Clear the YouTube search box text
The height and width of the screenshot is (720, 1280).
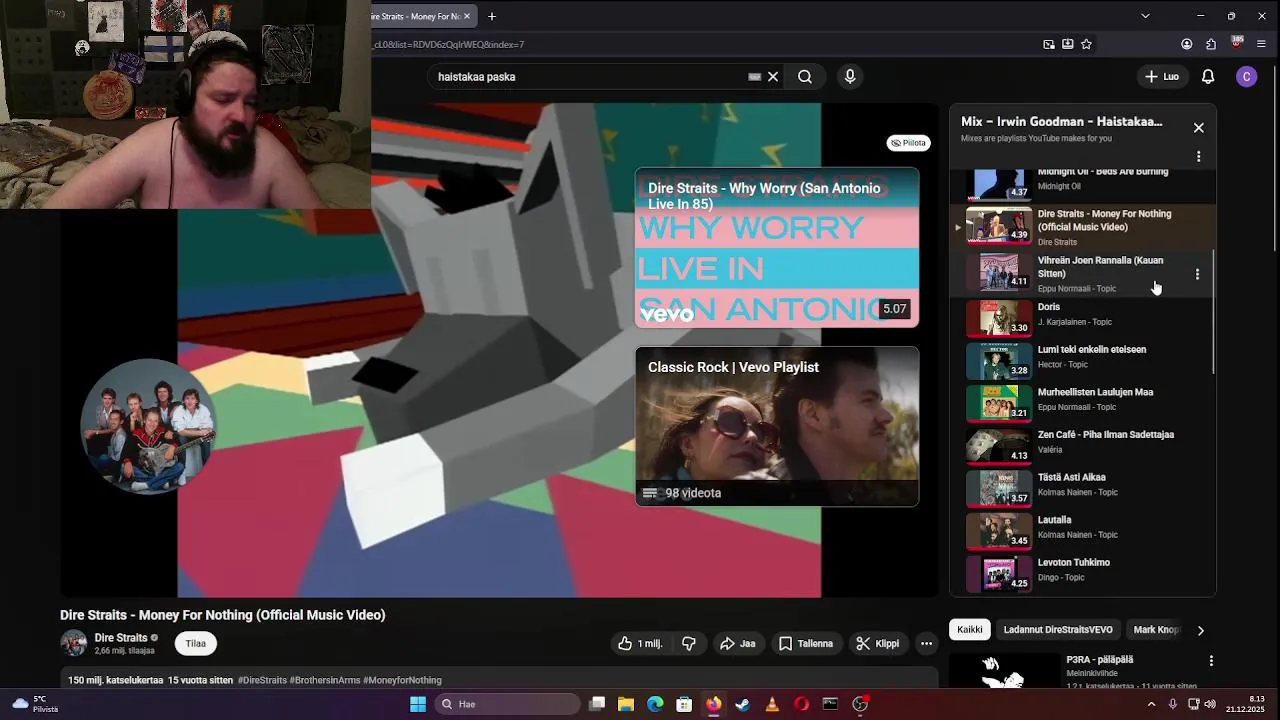click(773, 77)
